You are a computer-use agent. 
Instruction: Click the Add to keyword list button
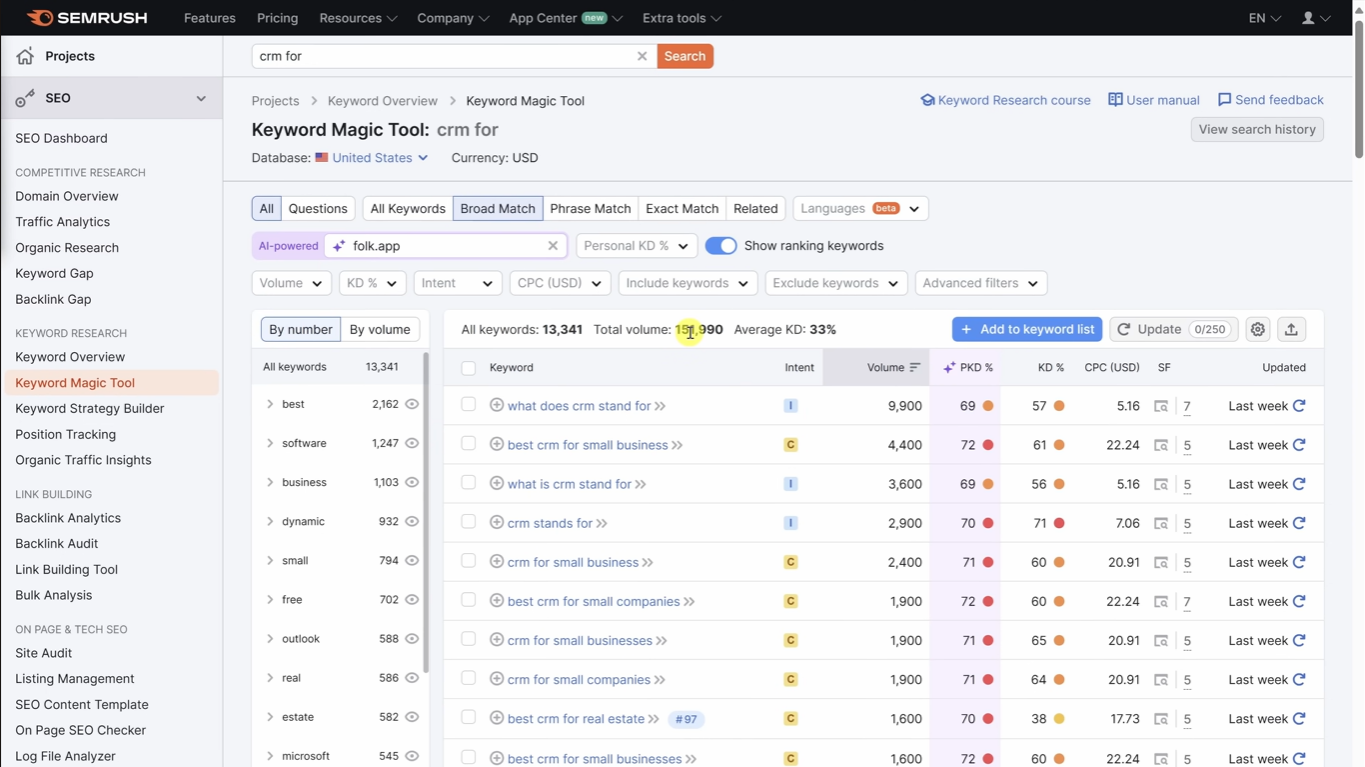click(x=1026, y=328)
